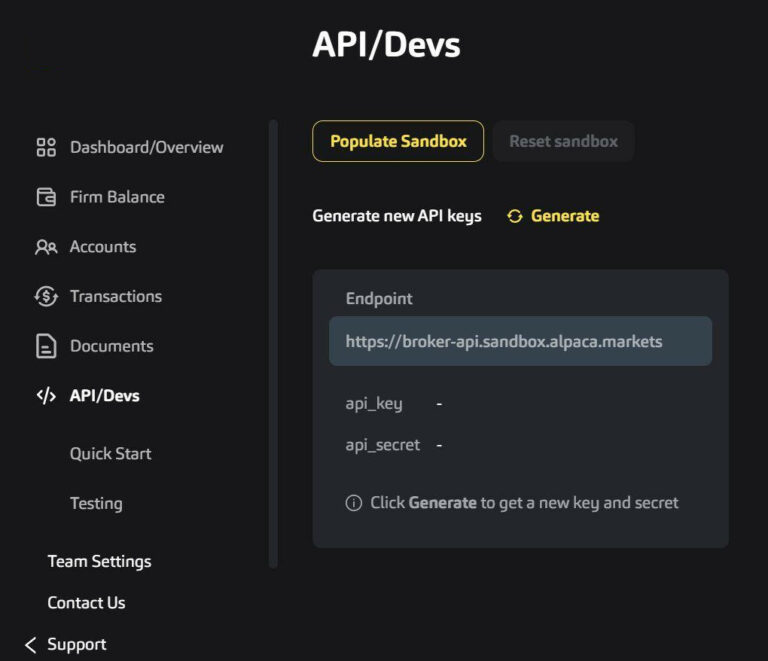768x661 pixels.
Task: Open Quick Start submenu item
Action: tap(111, 454)
